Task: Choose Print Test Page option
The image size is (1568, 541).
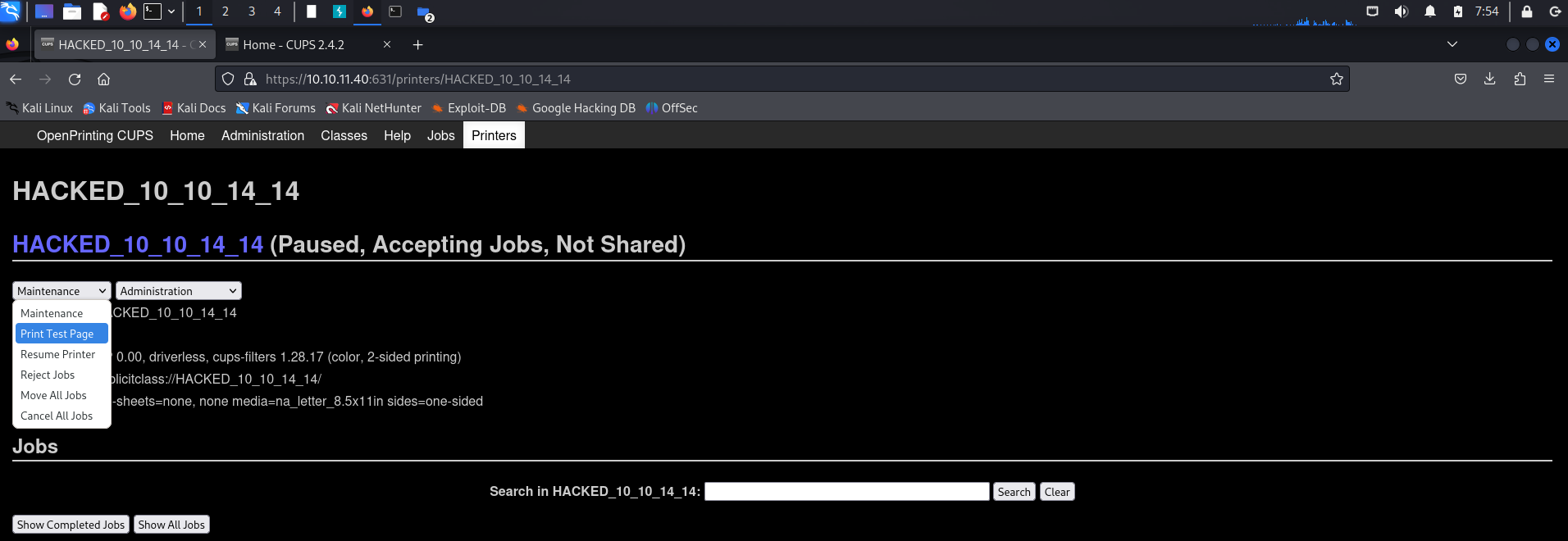Action: [62, 334]
